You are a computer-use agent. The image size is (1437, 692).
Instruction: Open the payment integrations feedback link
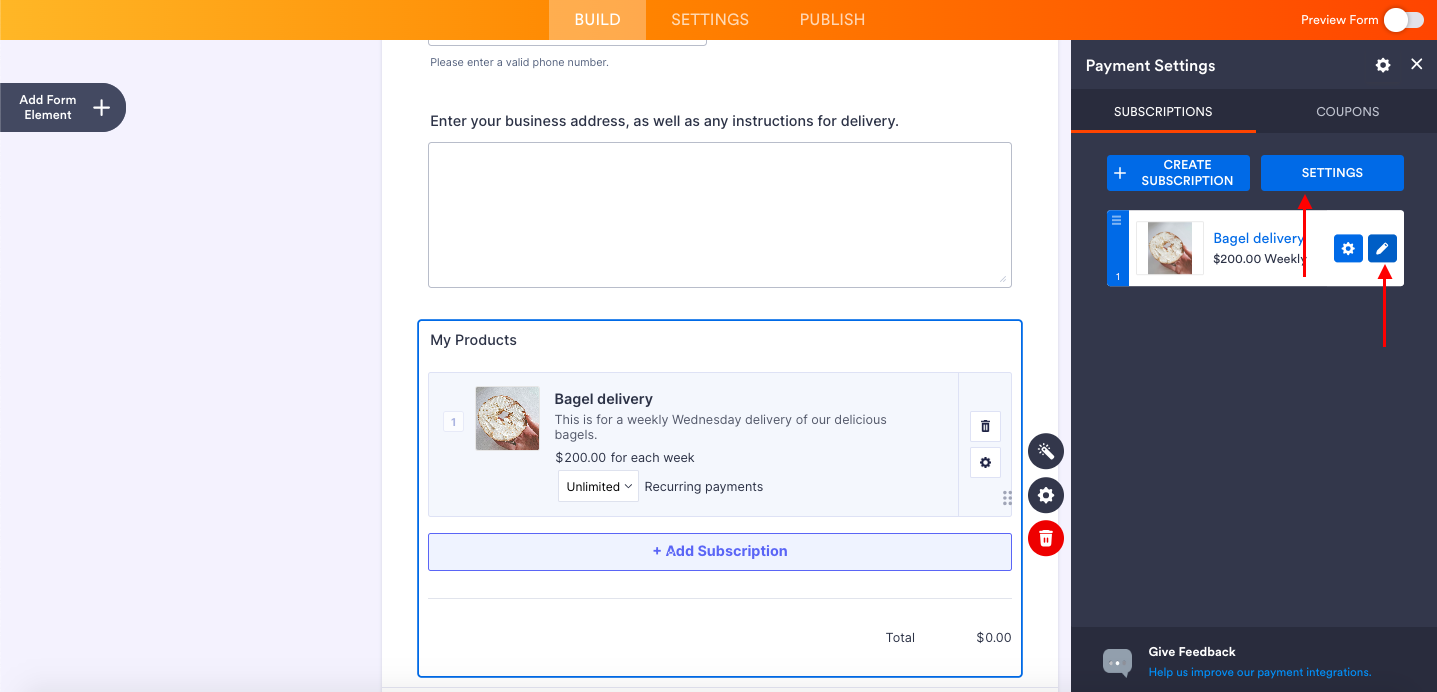(1259, 672)
